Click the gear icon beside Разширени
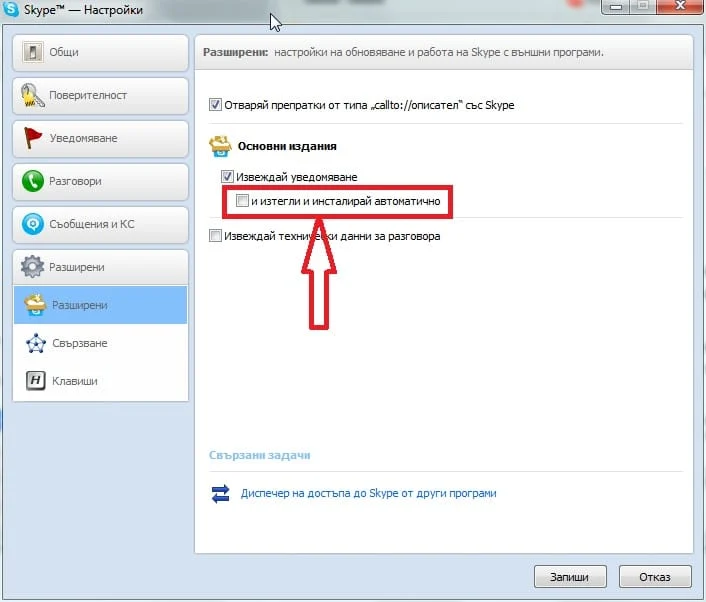This screenshot has width=706, height=602. pos(32,267)
